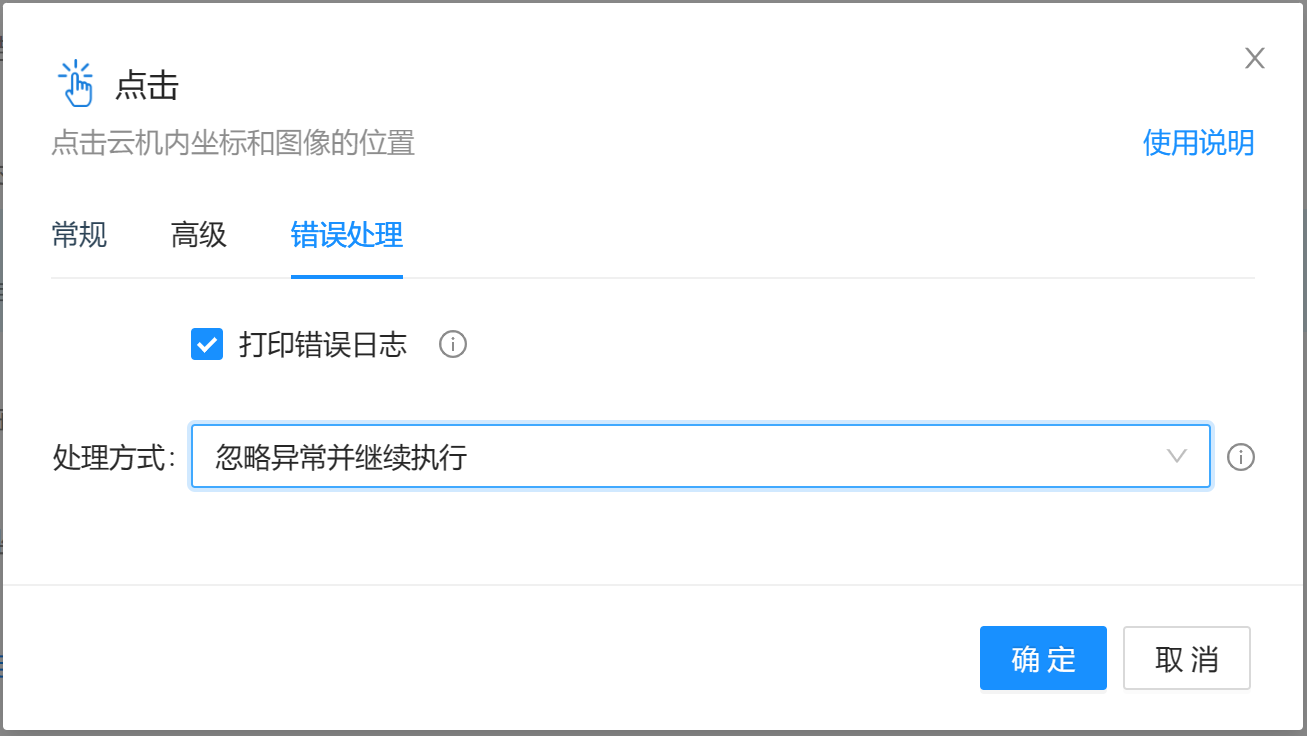The height and width of the screenshot is (736, 1307).
Task: Click the chevron arrow in the handling-method selector
Action: pos(1179,457)
